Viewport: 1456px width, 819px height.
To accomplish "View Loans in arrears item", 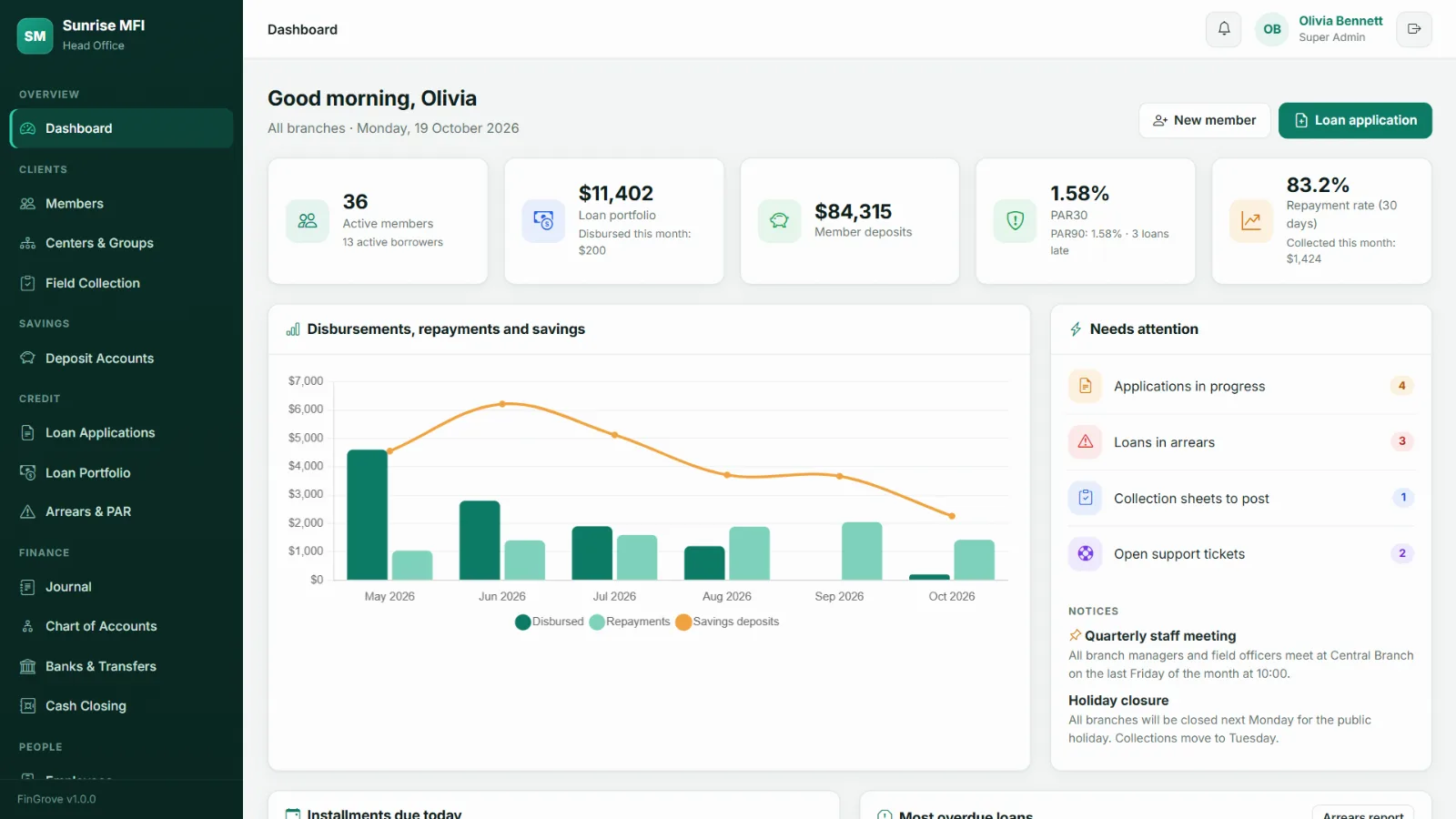I will click(1240, 442).
